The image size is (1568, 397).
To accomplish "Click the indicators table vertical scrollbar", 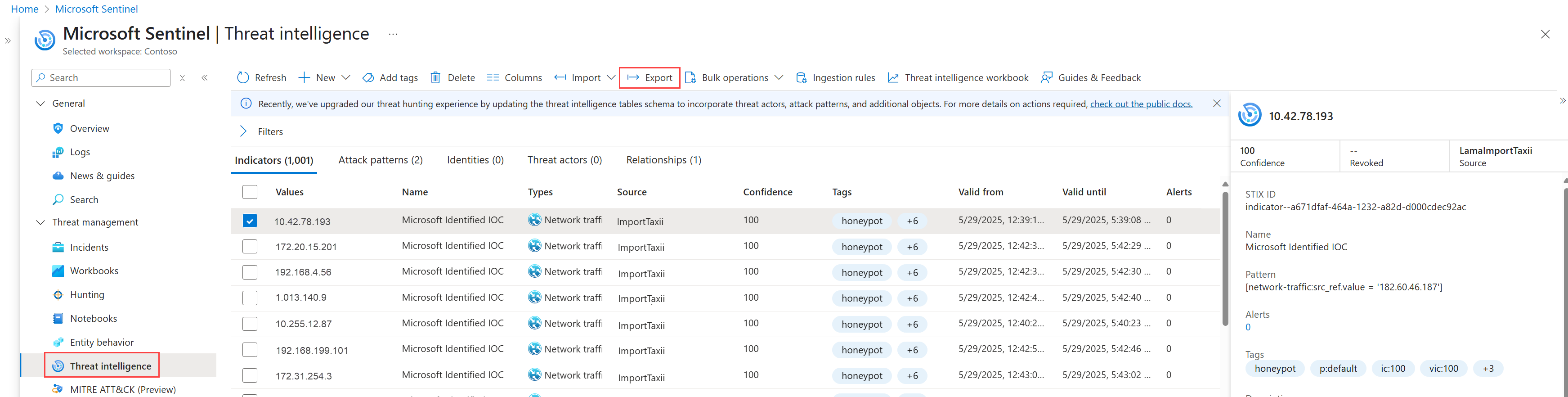I will pos(1225,259).
